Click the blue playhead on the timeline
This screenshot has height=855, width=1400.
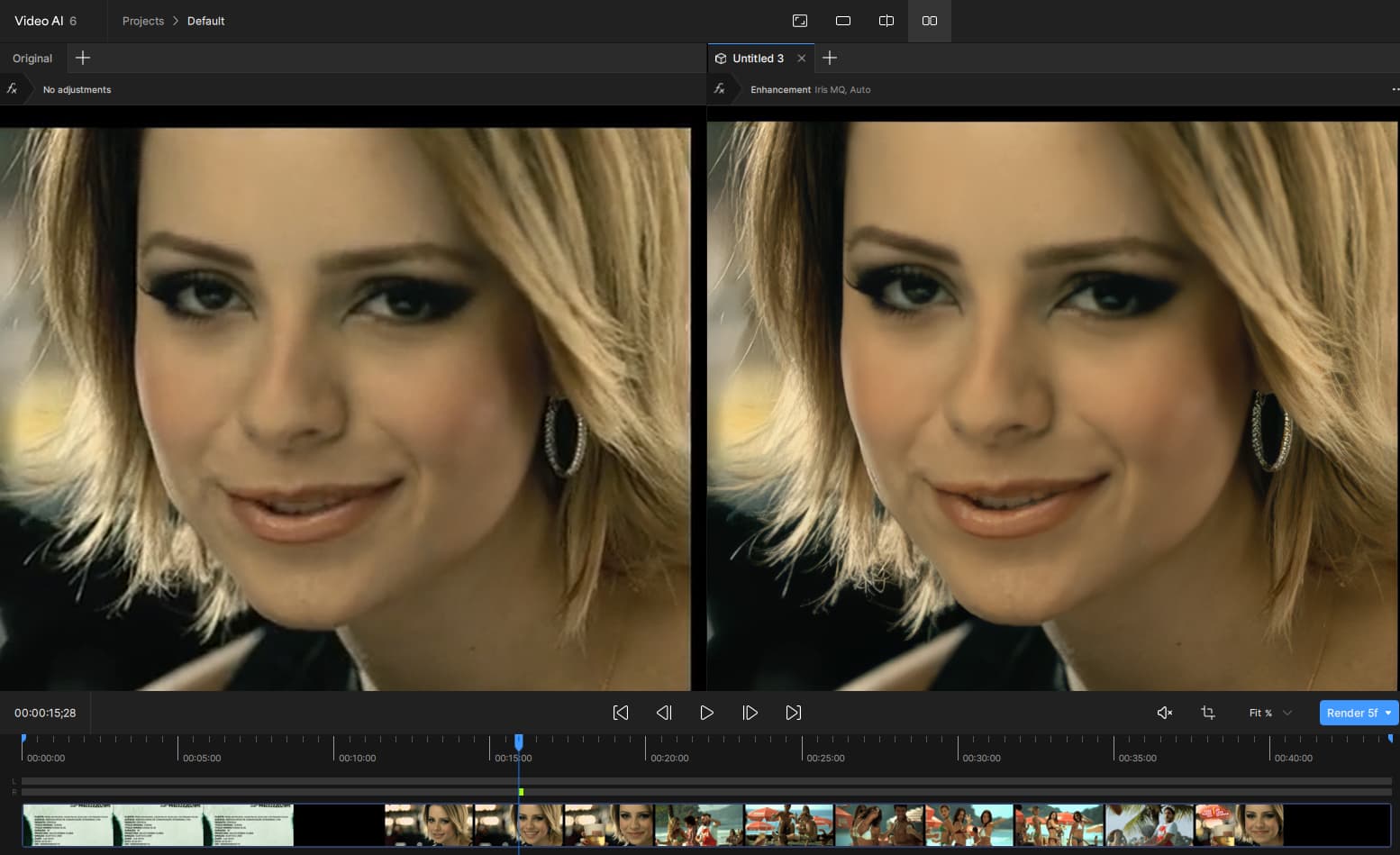[x=519, y=741]
